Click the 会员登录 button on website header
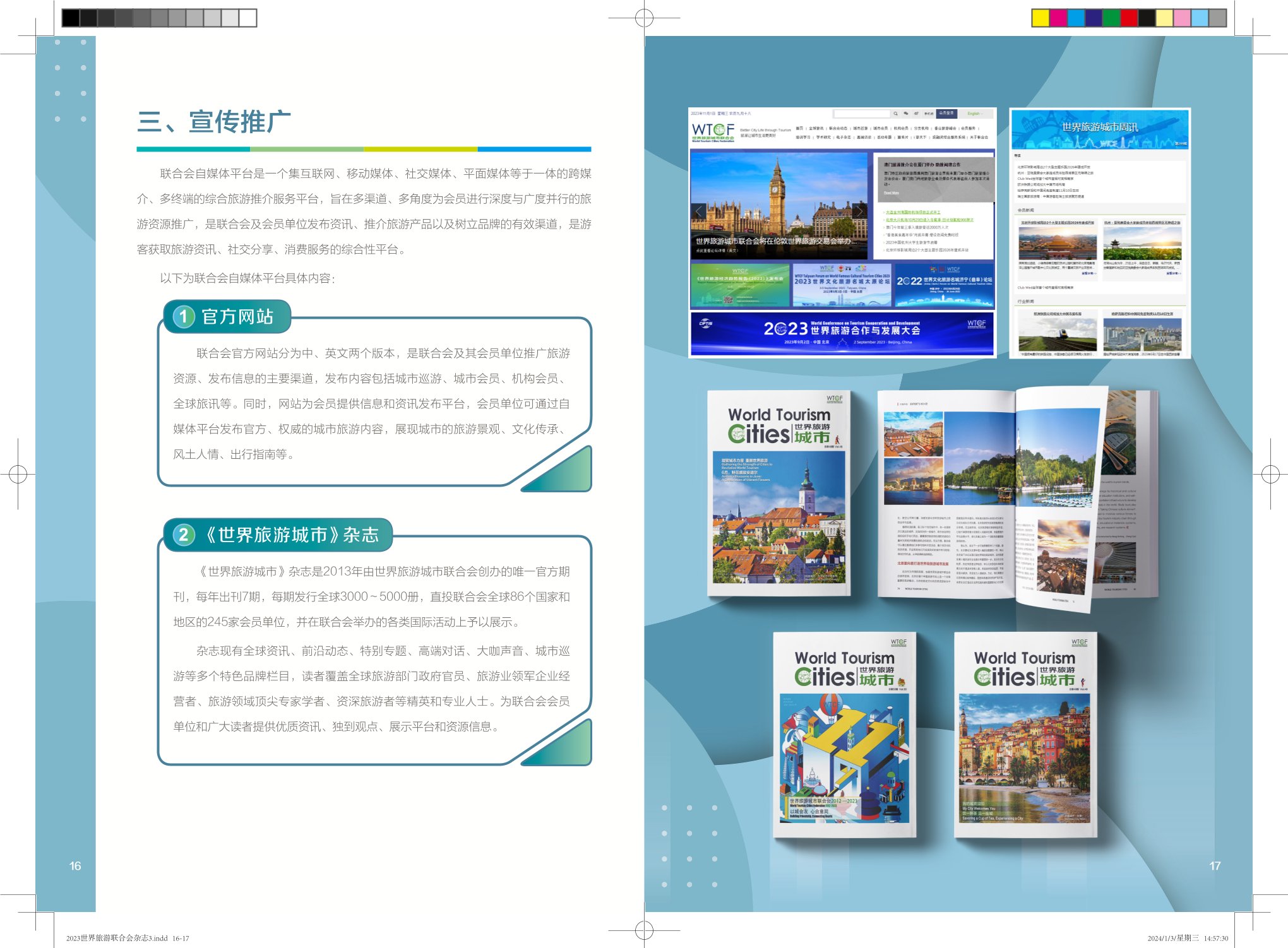The width and height of the screenshot is (1288, 948). [x=946, y=114]
